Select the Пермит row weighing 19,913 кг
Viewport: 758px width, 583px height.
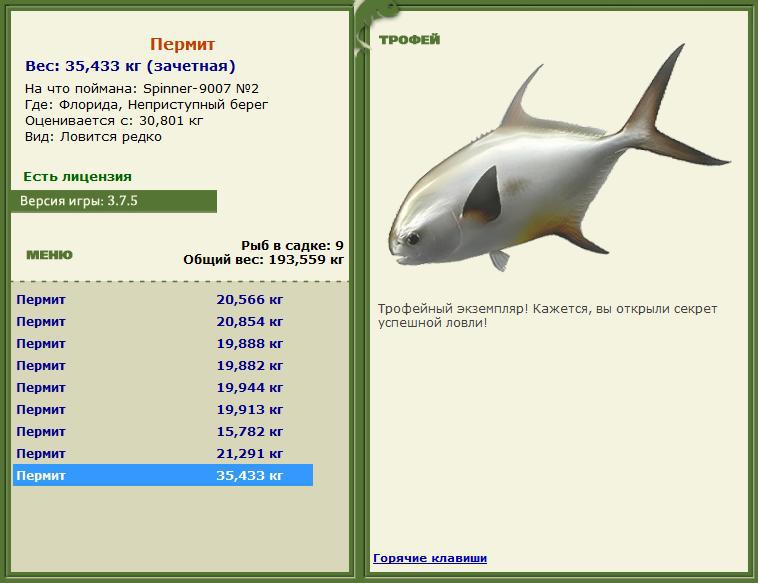tap(163, 409)
